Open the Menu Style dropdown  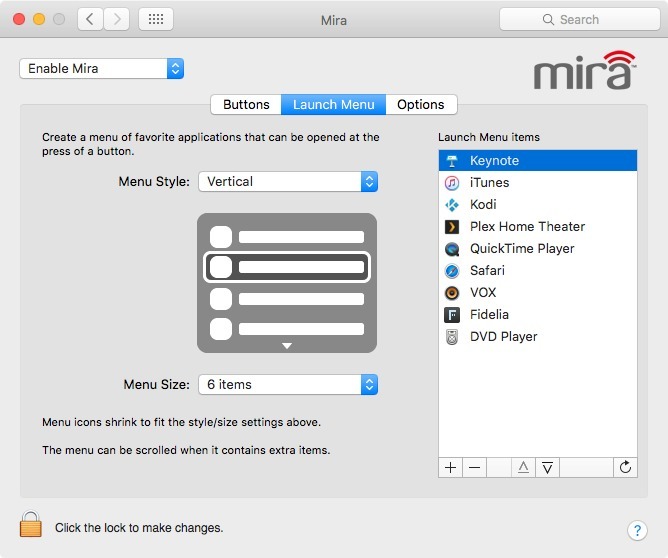tap(288, 182)
